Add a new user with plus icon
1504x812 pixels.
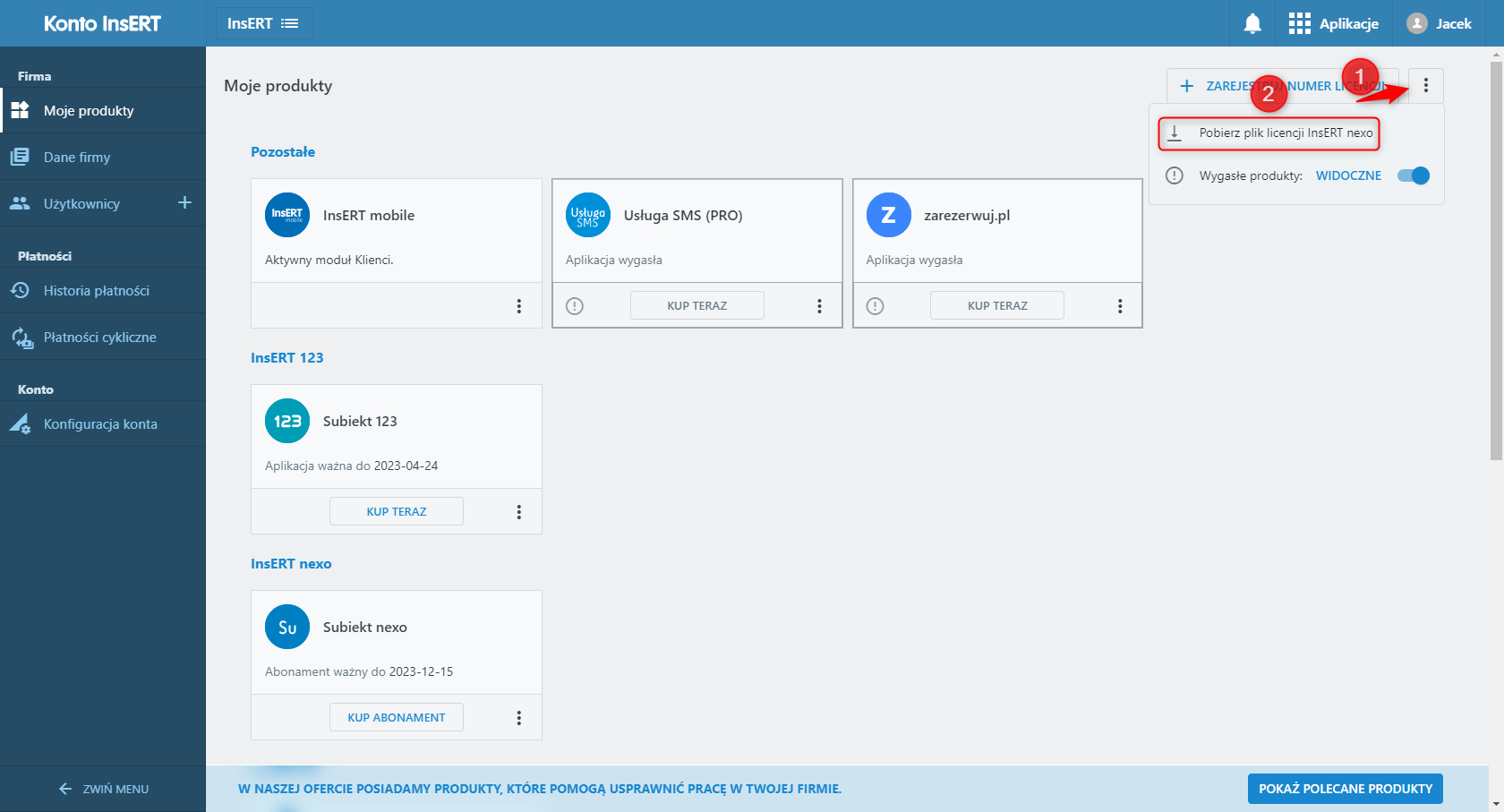coord(184,202)
